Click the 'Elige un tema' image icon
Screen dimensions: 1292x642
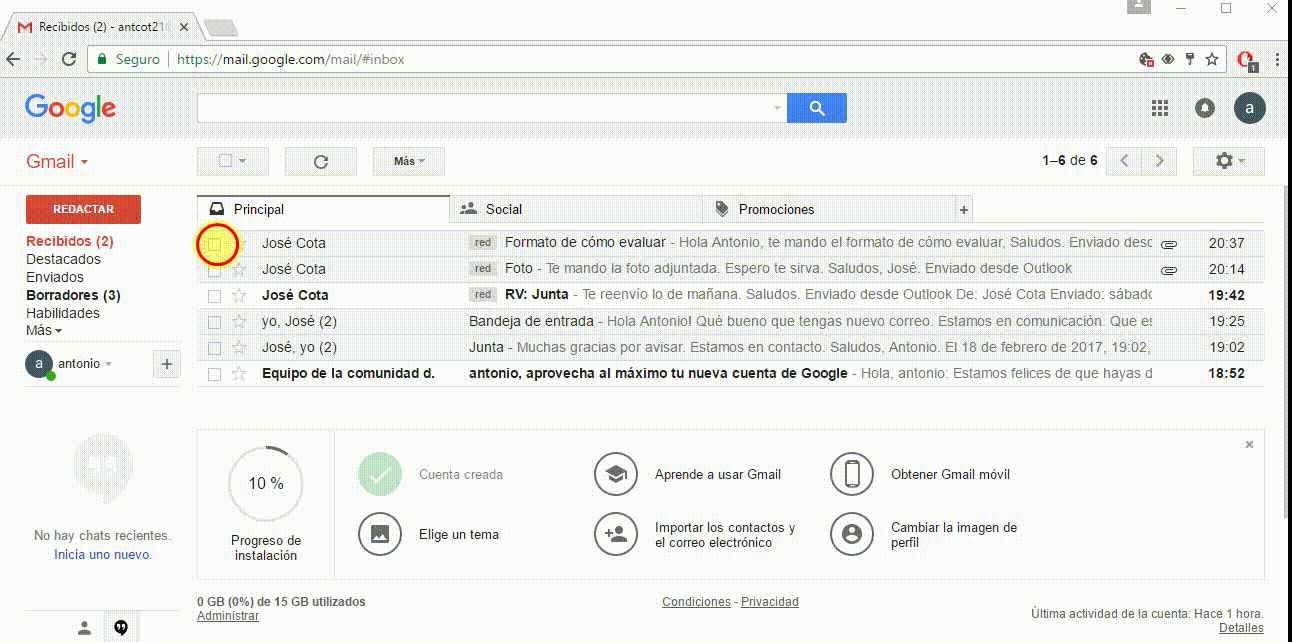[380, 534]
